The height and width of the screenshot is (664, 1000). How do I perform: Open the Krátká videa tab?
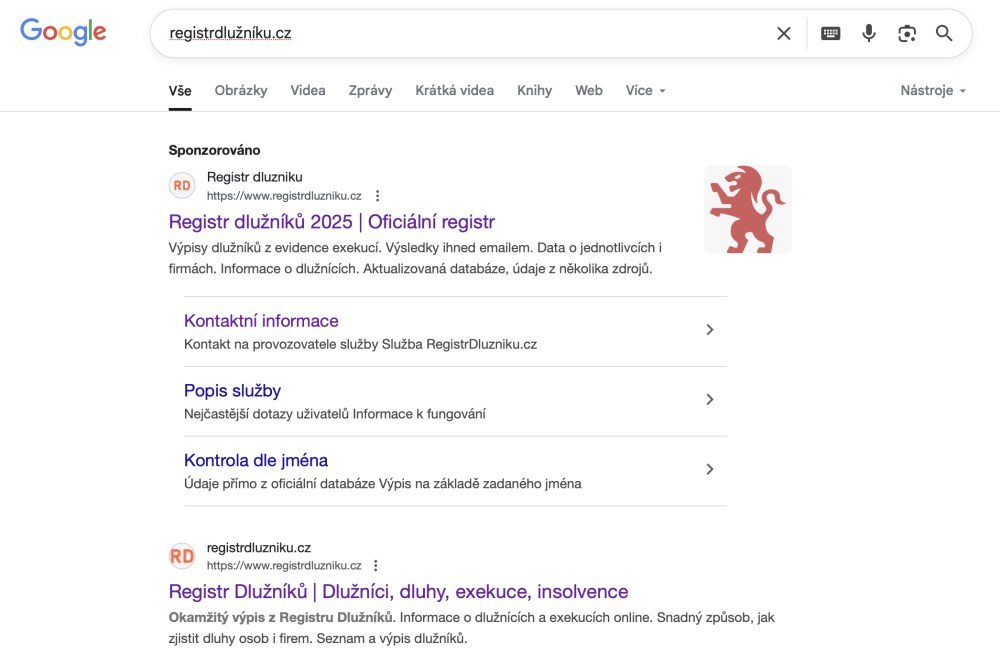point(454,91)
